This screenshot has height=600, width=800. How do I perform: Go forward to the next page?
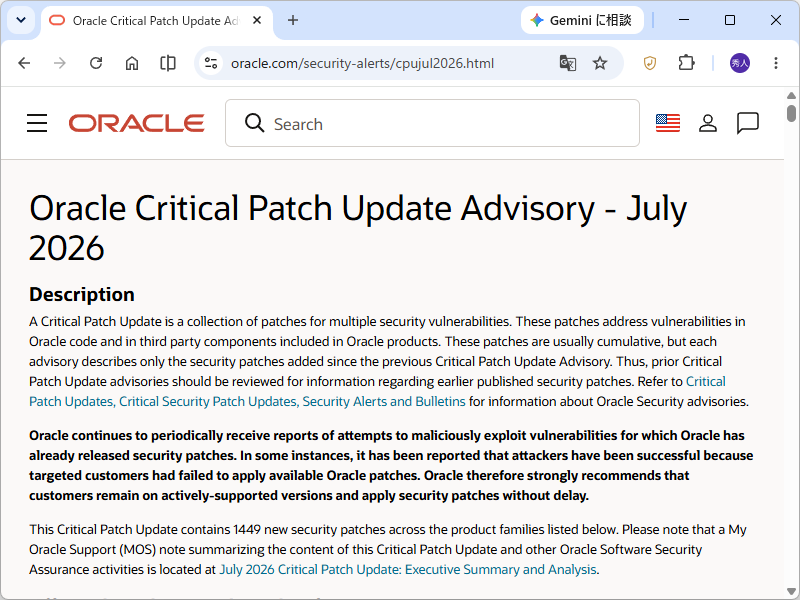point(60,63)
